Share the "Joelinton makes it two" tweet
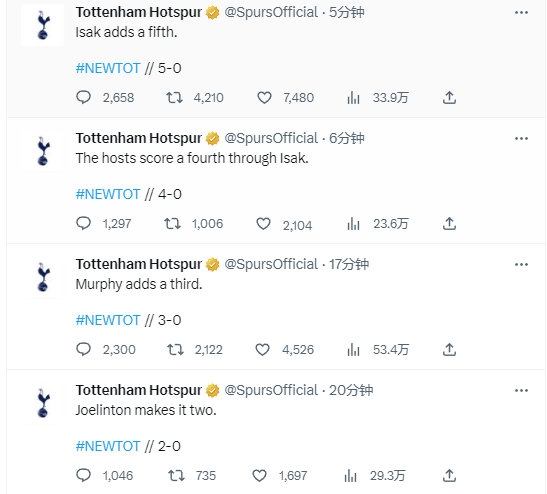Screen dimensions: 547x494 pos(449,476)
